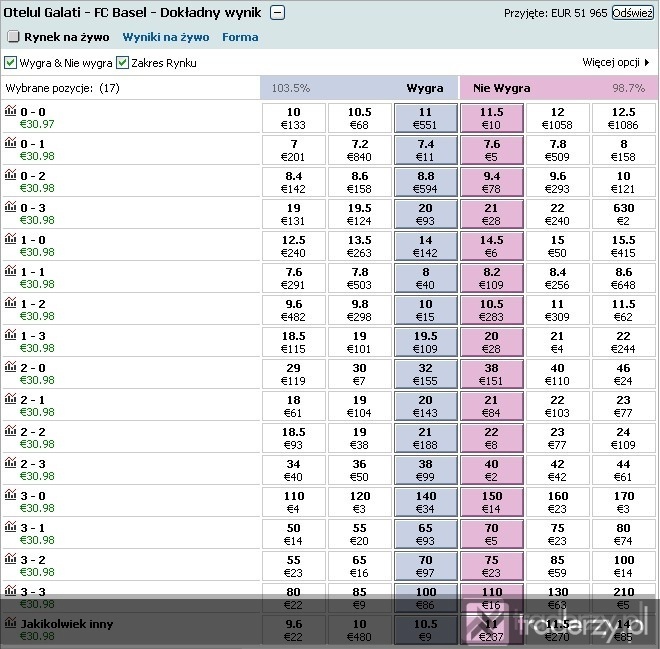Untick the Wygra & Nie wygra checkbox
660x649 pixels.
point(10,63)
